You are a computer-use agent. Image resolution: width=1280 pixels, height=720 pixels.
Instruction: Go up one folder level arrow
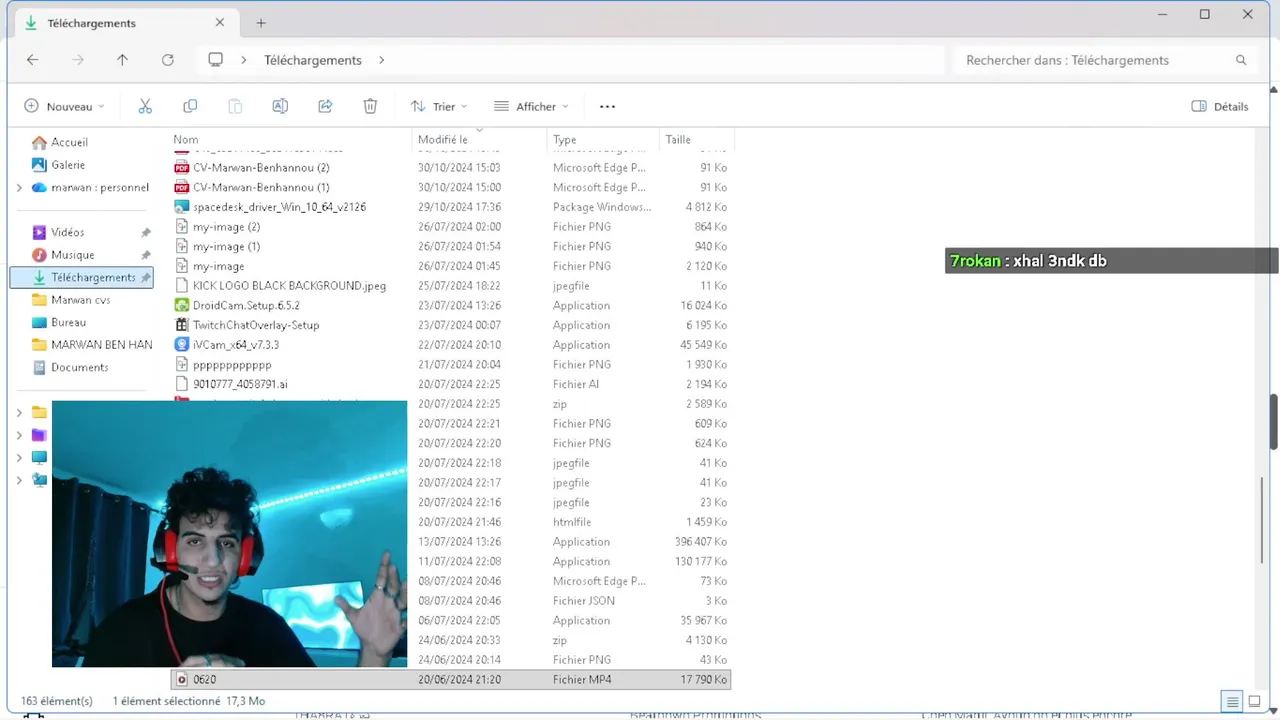pyautogui.click(x=122, y=60)
